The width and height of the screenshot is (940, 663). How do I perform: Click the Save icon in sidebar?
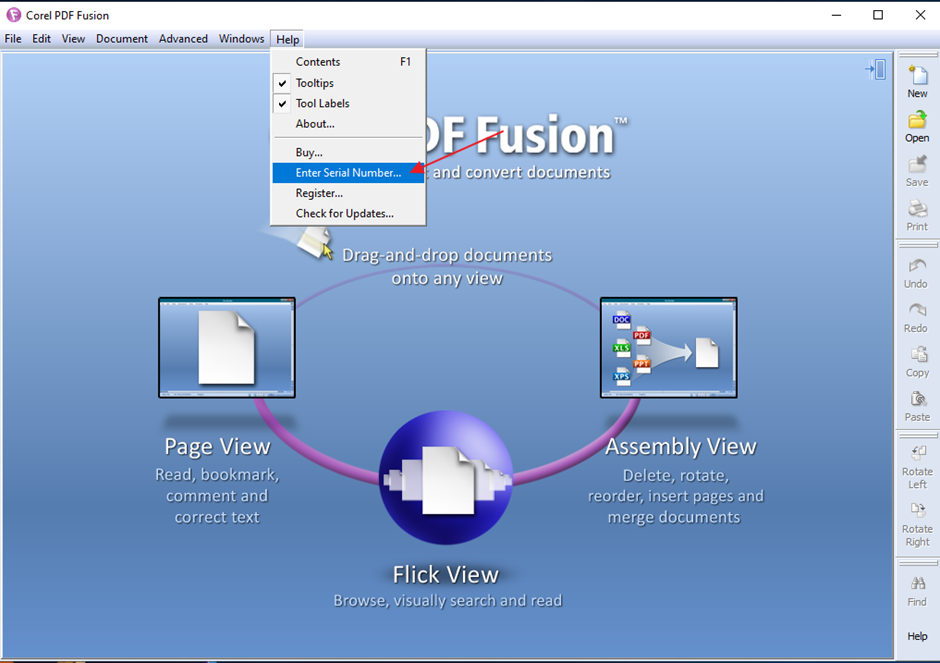(x=917, y=166)
